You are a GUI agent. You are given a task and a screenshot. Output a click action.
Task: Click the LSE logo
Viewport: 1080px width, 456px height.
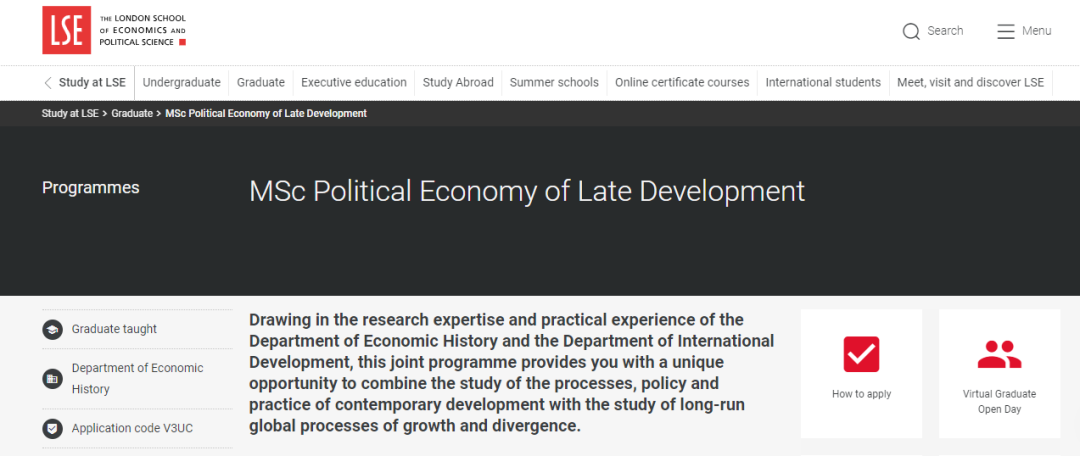click(66, 30)
